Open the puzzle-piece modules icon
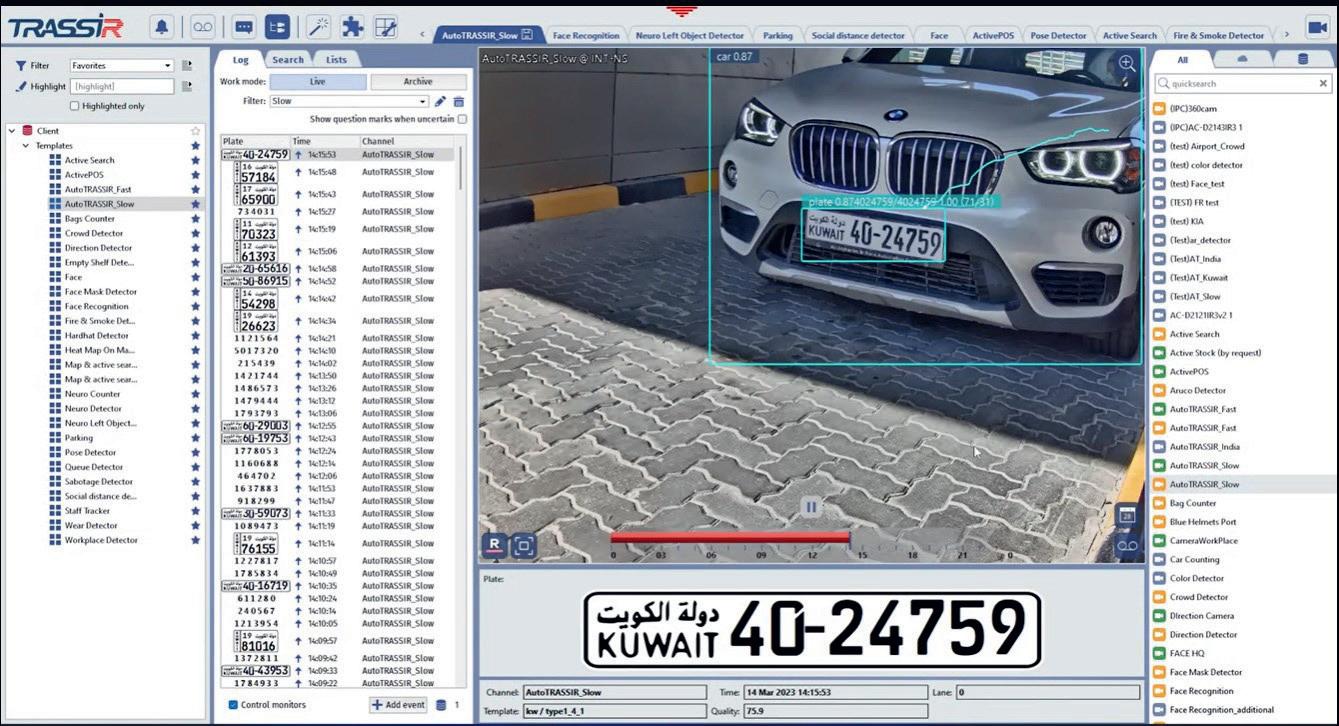Image resolution: width=1339 pixels, height=726 pixels. [352, 27]
